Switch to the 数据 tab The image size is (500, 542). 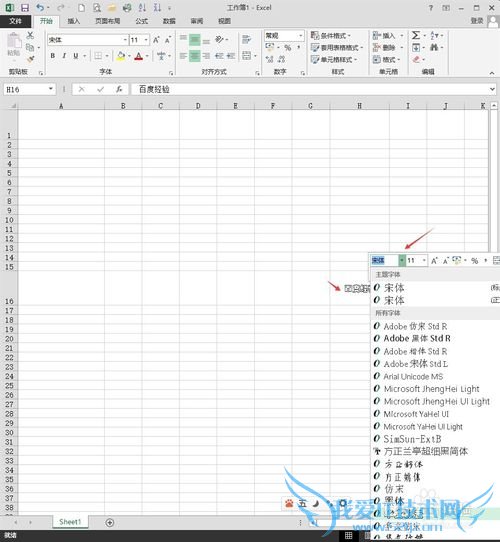point(169,21)
